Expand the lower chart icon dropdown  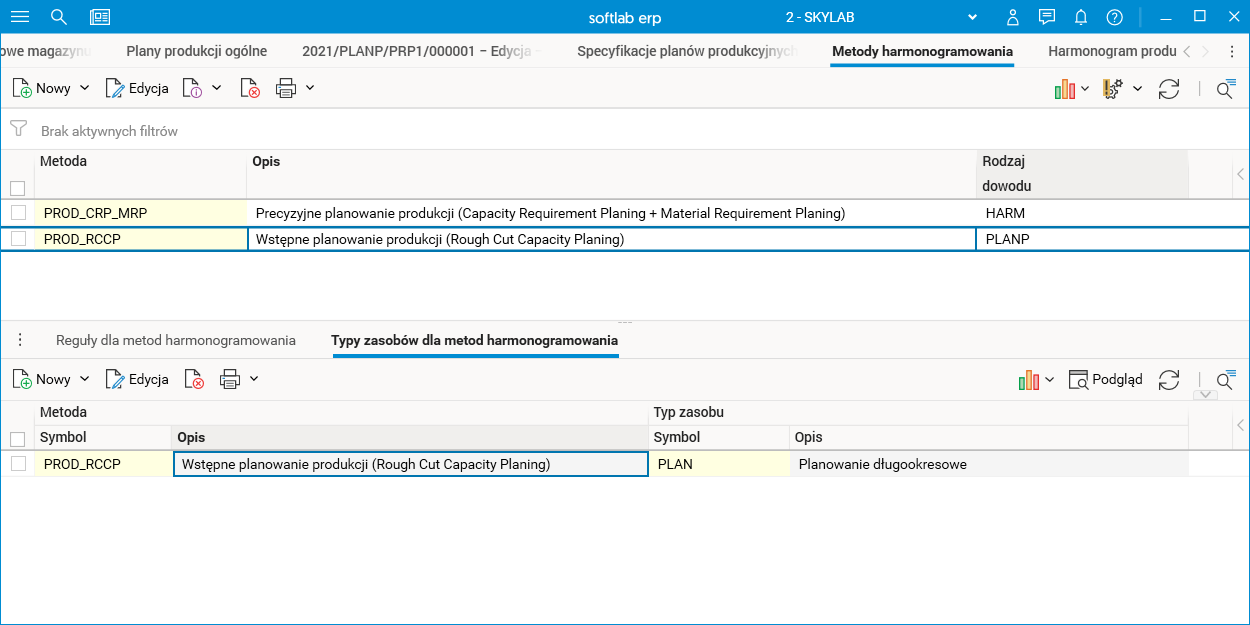click(1050, 379)
